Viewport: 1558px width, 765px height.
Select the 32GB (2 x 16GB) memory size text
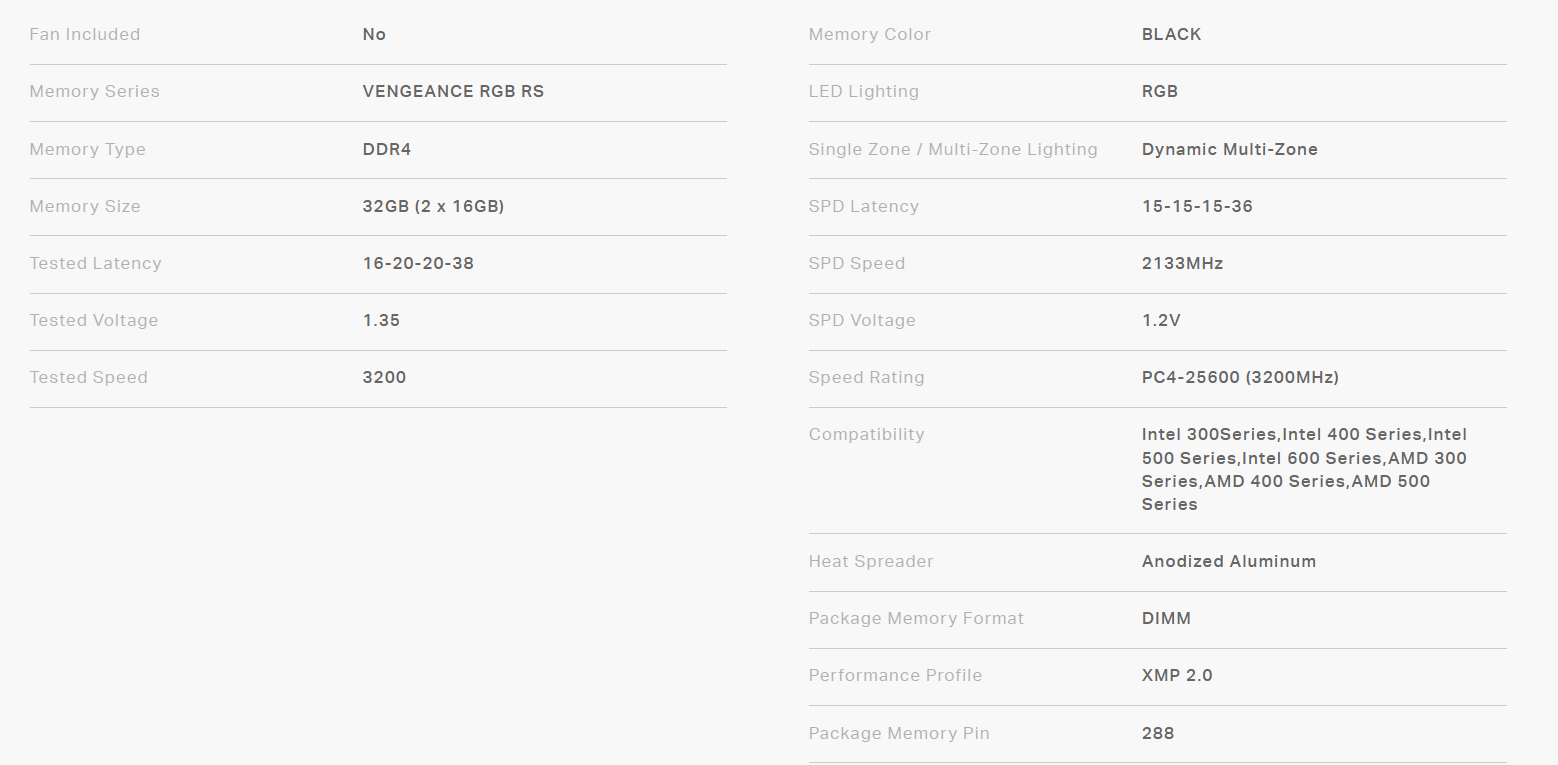point(433,206)
